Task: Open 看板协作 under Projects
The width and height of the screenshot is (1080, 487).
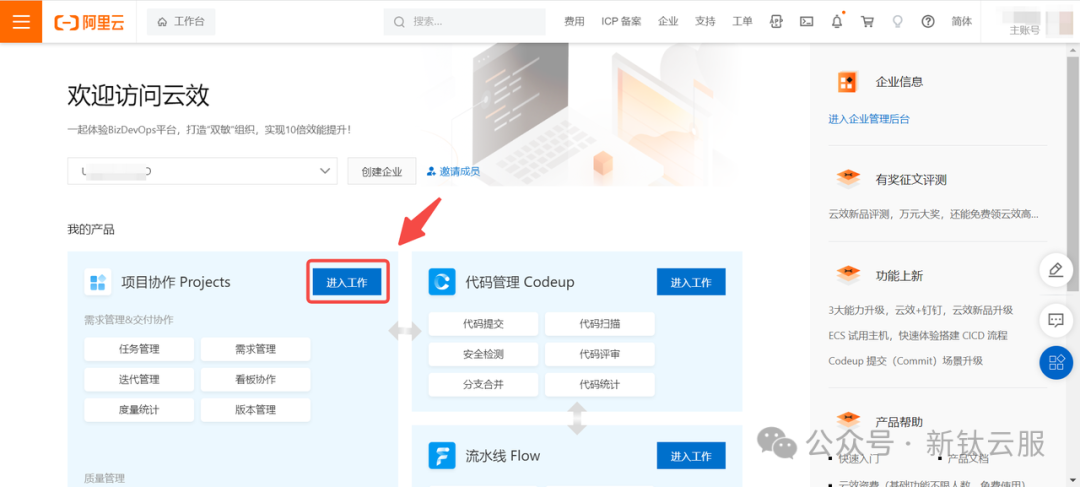Action: click(x=256, y=380)
